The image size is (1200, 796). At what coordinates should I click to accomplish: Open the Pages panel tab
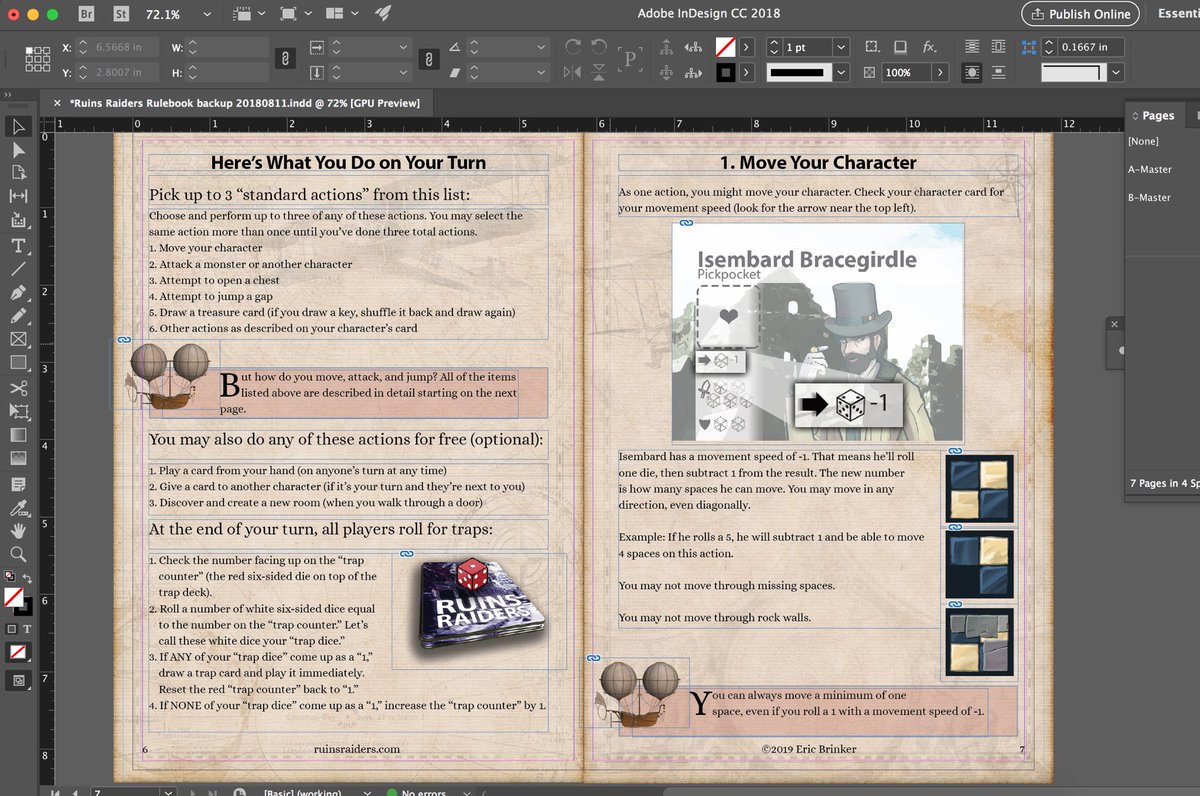[x=1157, y=116]
